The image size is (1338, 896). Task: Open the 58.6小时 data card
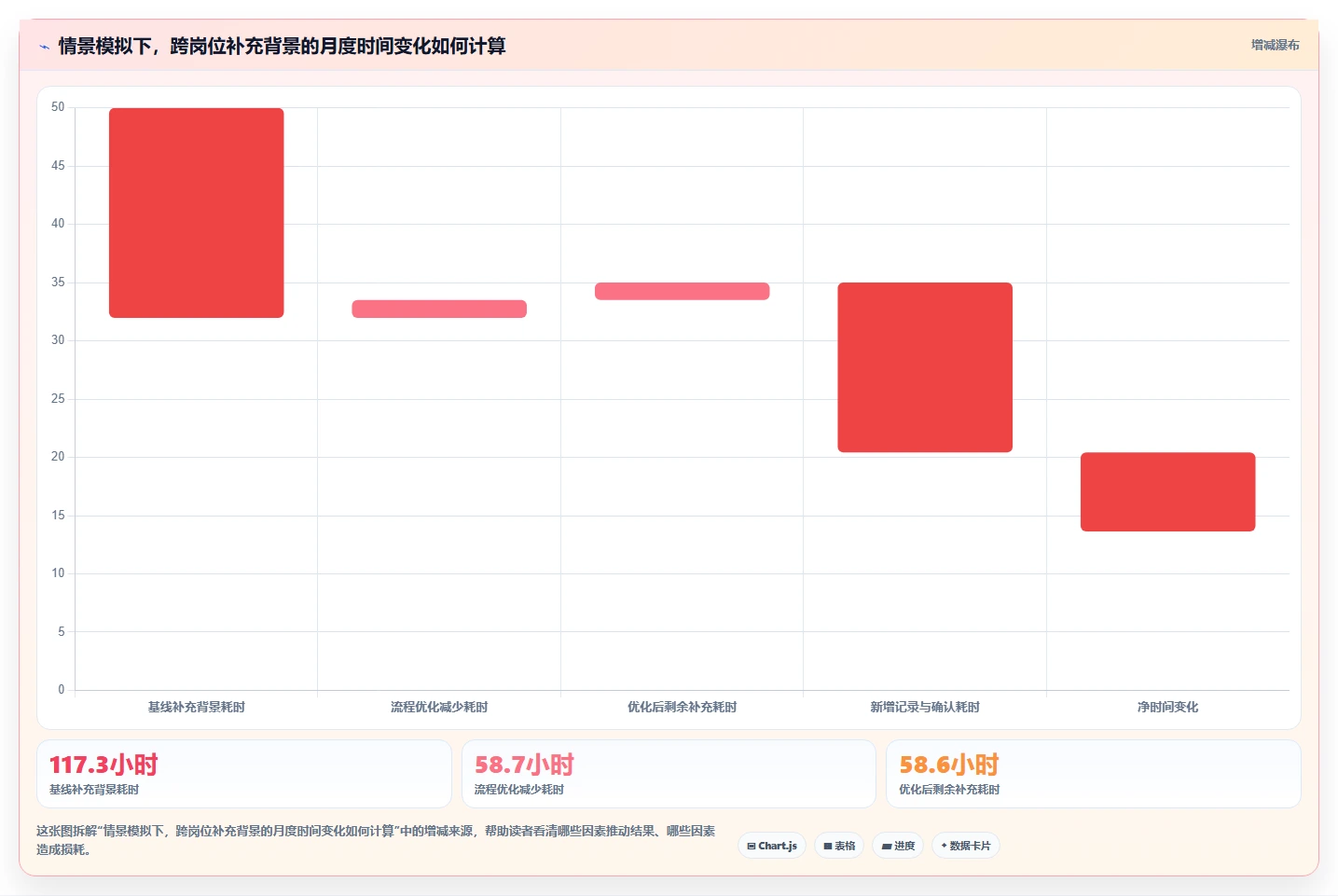click(1094, 774)
